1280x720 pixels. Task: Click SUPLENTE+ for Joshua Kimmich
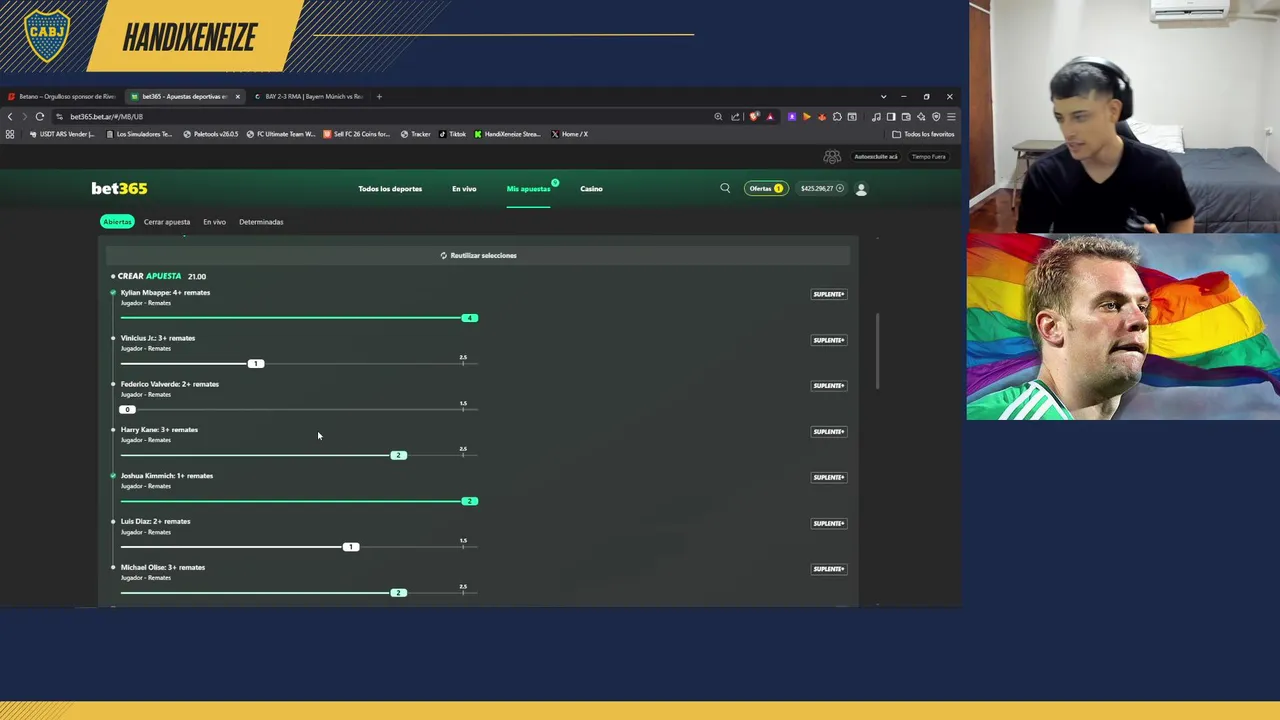pos(829,477)
